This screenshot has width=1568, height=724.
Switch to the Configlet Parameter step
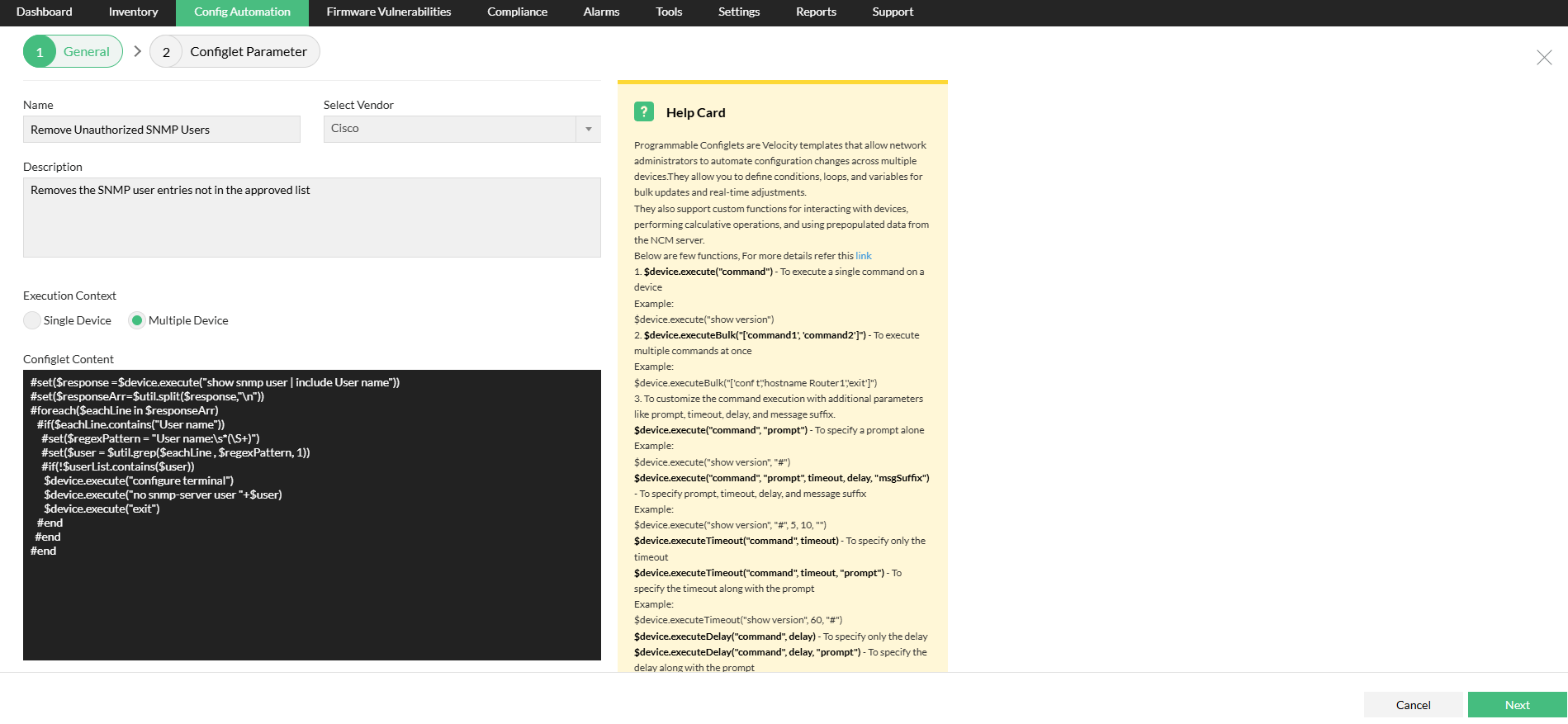coord(234,51)
